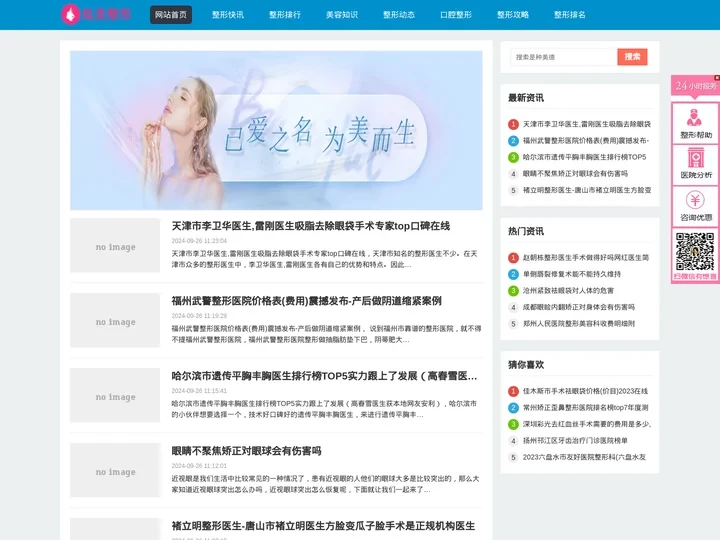Open the 整形攻略 menu item

pyautogui.click(x=513, y=15)
